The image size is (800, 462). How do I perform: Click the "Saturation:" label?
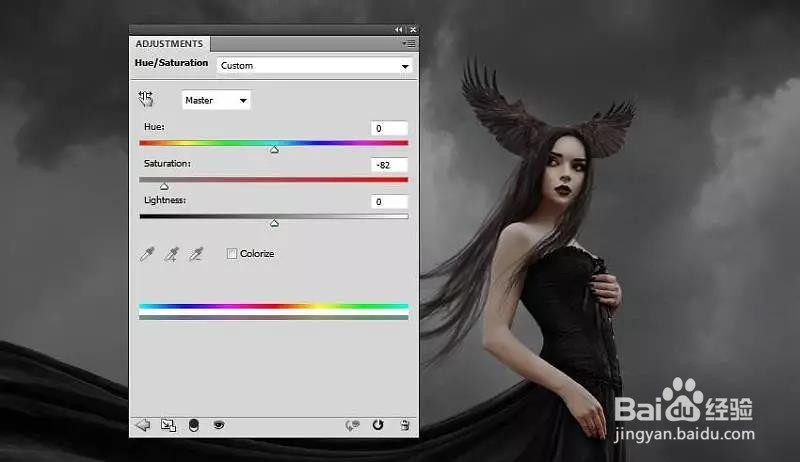167,164
